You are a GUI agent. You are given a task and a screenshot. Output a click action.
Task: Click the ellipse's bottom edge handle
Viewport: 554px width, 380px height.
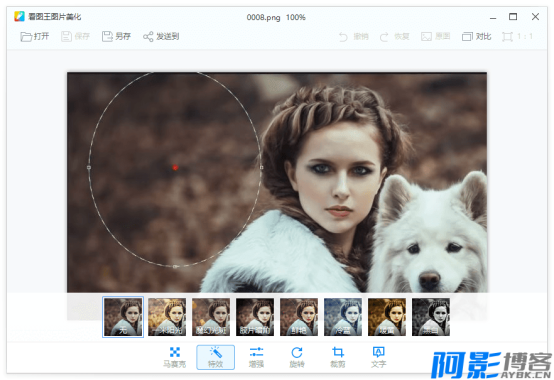click(x=175, y=266)
